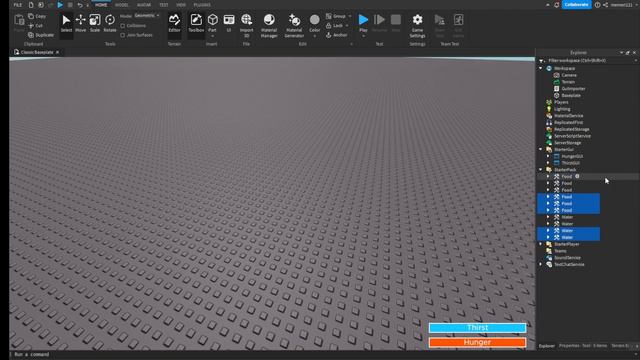This screenshot has width=640, height=360.
Task: Activate the Select tool
Action: click(66, 23)
